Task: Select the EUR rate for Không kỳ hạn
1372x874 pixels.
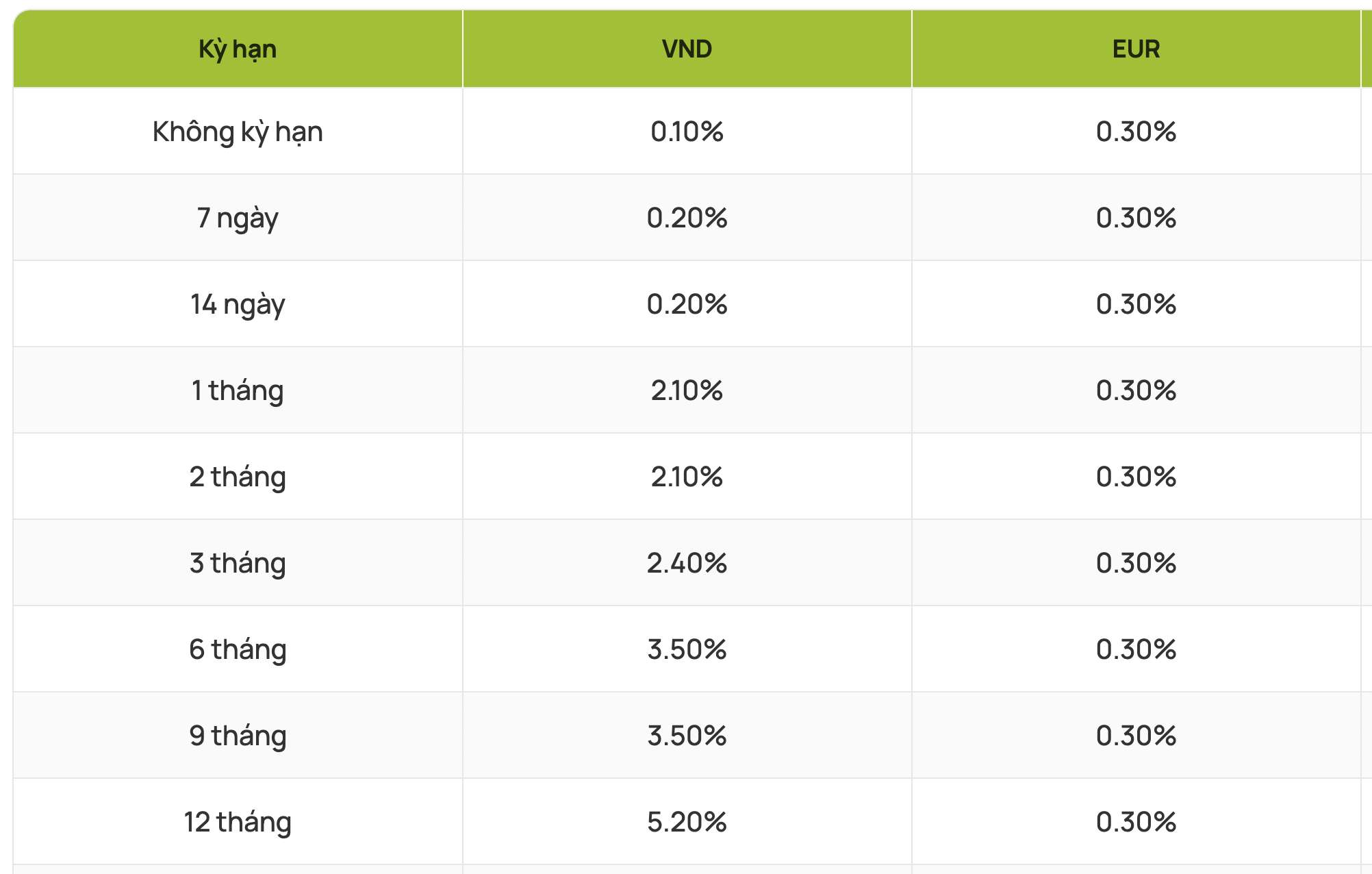Action: (x=1136, y=132)
